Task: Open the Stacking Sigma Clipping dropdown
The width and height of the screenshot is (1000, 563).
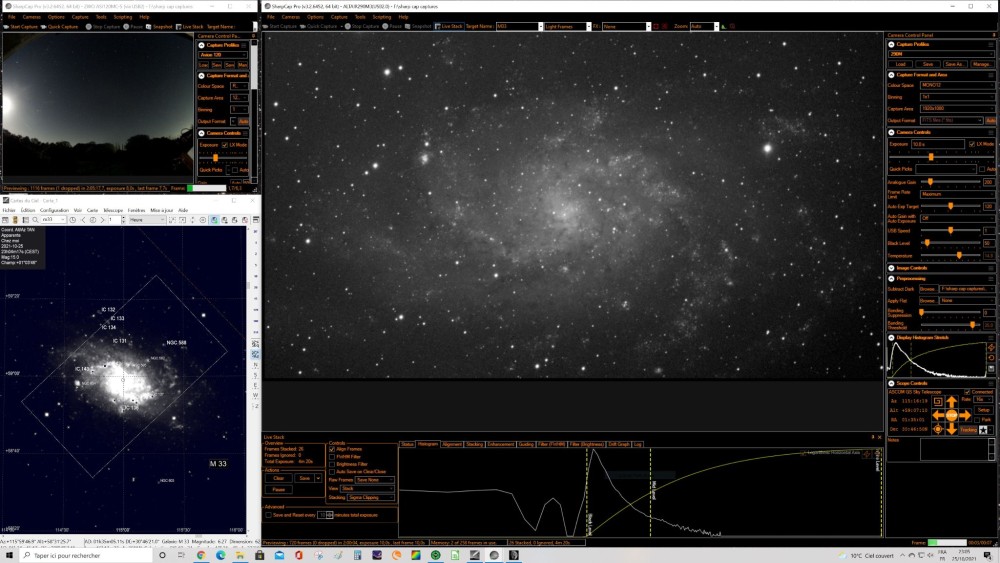Action: (x=370, y=497)
